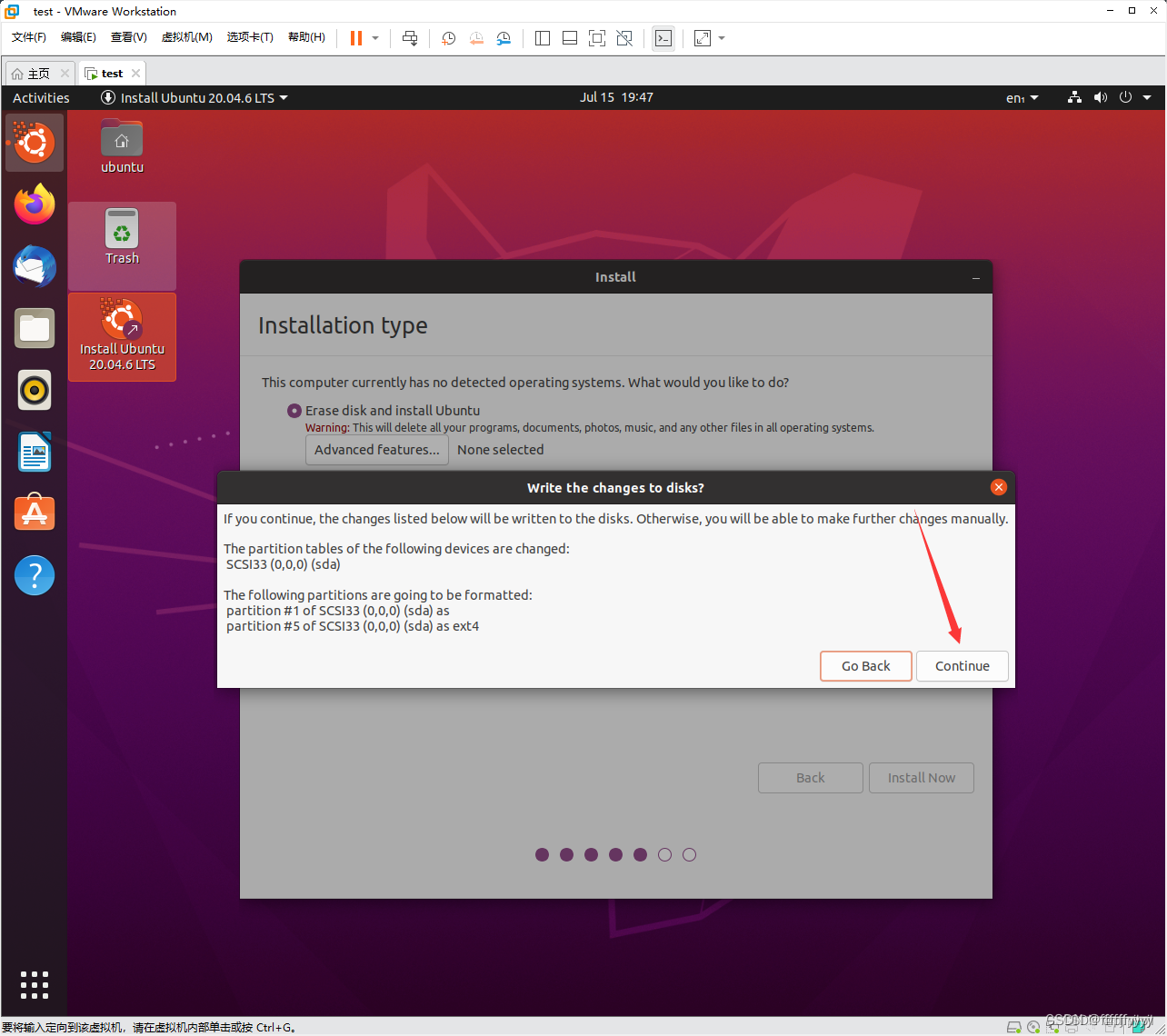The image size is (1167, 1036).
Task: Click send Ctrl+Alt+Del toolbar icon
Action: click(x=410, y=38)
